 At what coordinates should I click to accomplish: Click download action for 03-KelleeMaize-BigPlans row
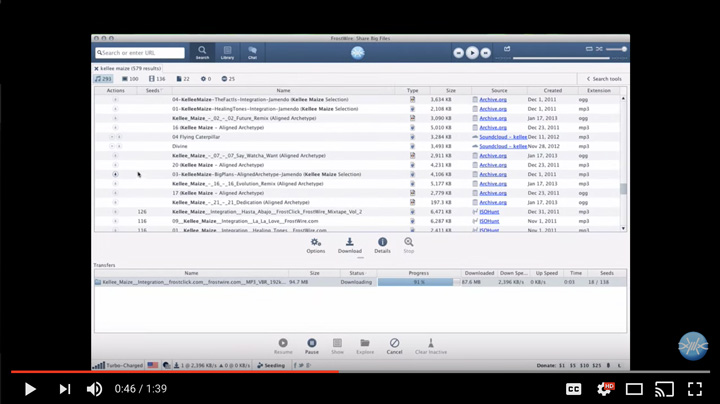(115, 174)
